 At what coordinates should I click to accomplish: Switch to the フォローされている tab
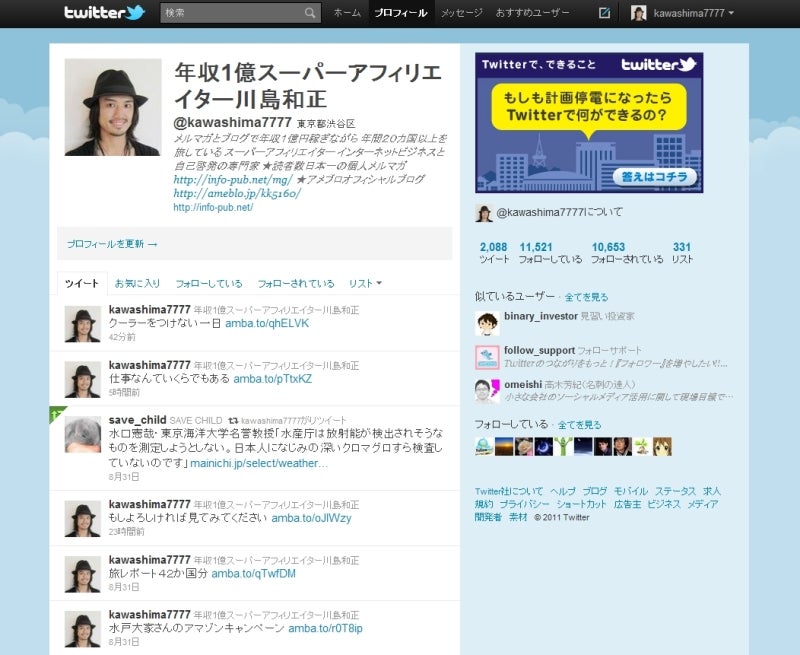coord(296,283)
